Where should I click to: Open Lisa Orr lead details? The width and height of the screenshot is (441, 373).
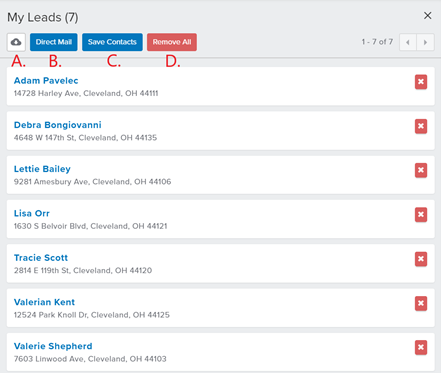[32, 213]
